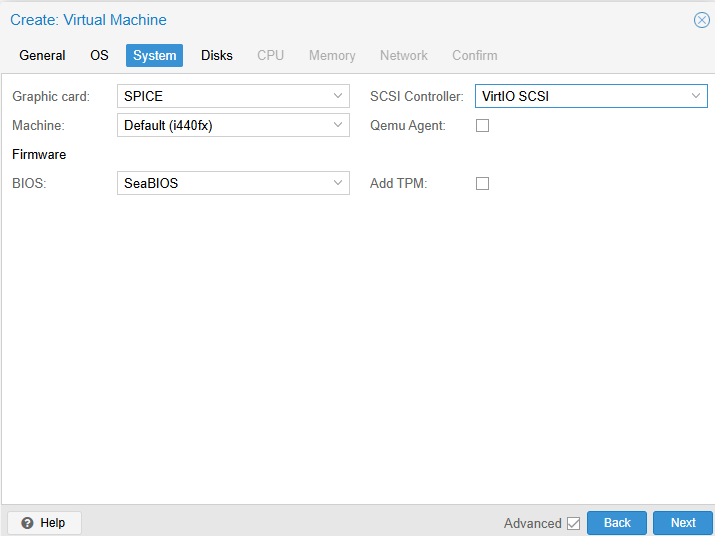The width and height of the screenshot is (715, 536).
Task: Open the Disks tab
Action: point(217,56)
